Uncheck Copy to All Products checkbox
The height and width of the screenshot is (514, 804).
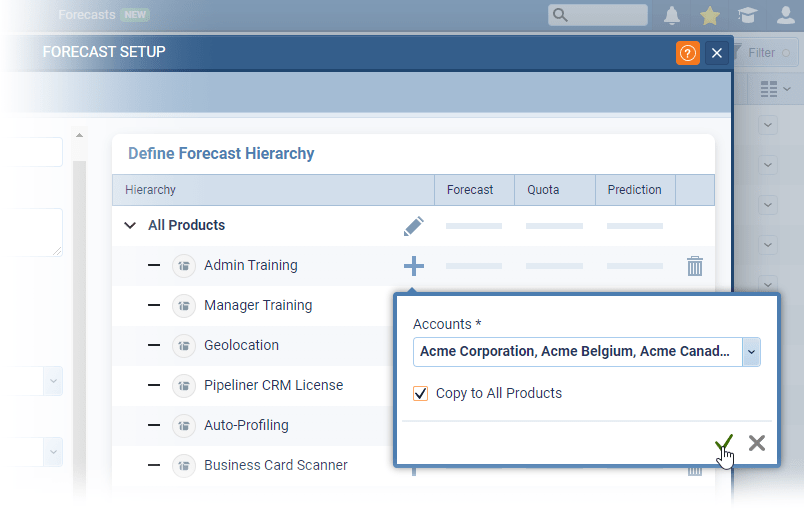pos(421,394)
